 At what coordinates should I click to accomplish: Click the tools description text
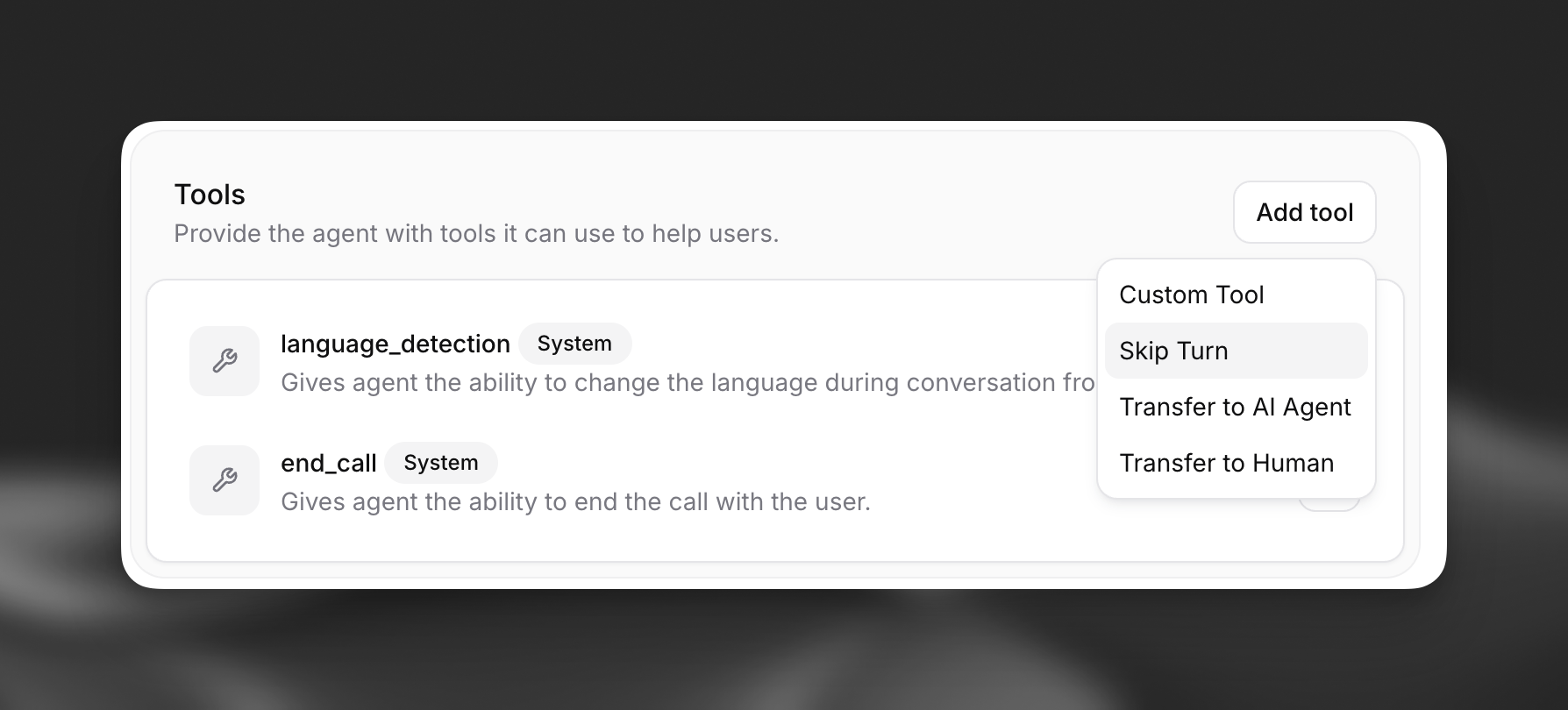[476, 233]
